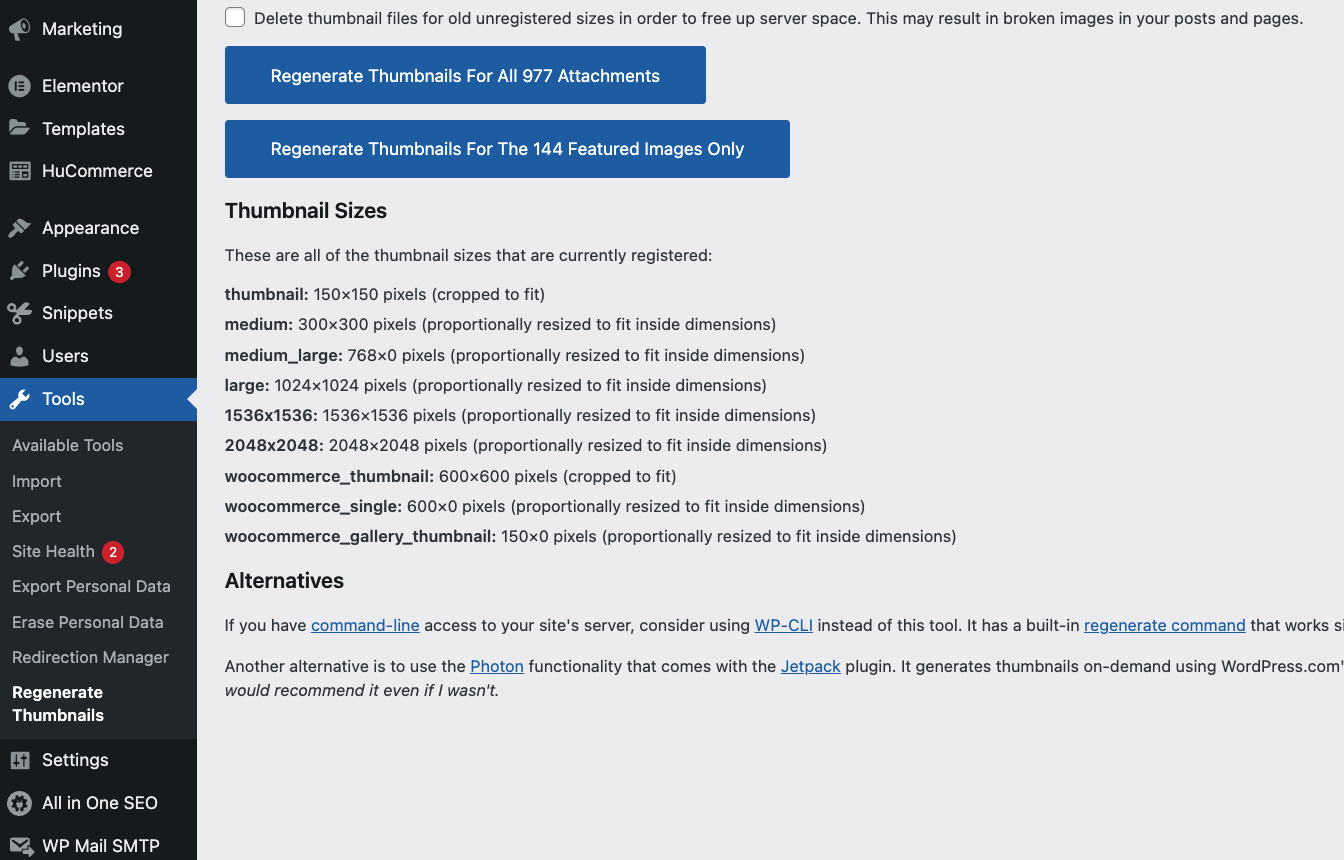This screenshot has width=1344, height=860.
Task: Click the Snippets scissors icon
Action: point(20,313)
